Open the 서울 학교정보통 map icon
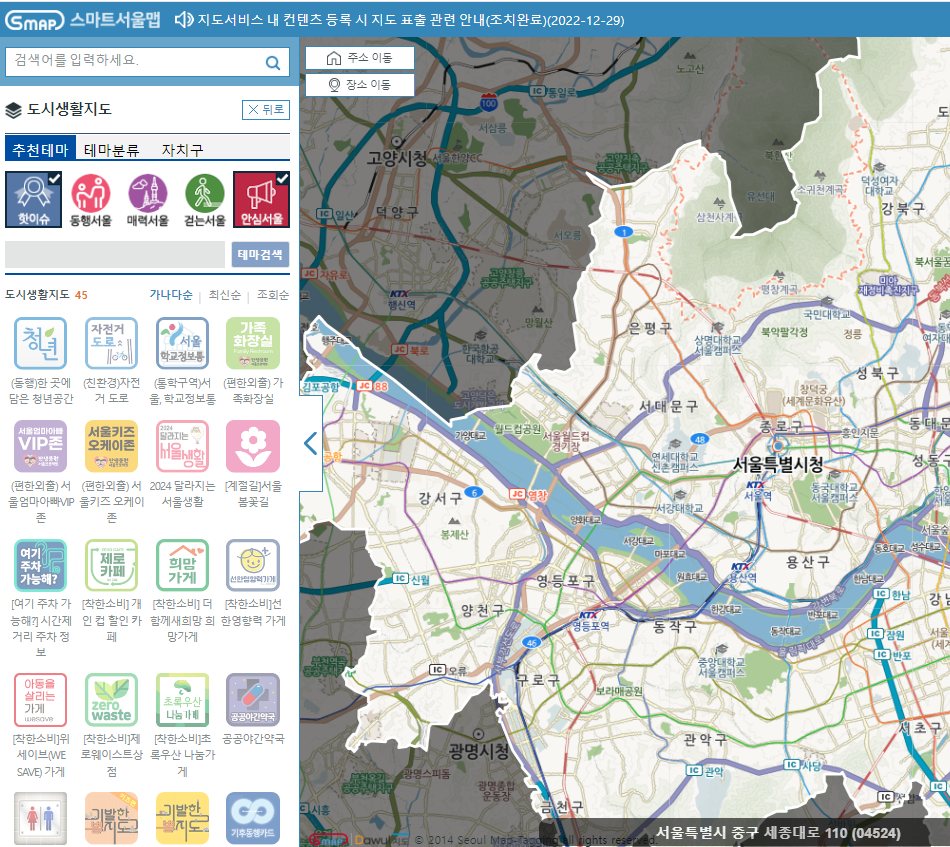 182,343
